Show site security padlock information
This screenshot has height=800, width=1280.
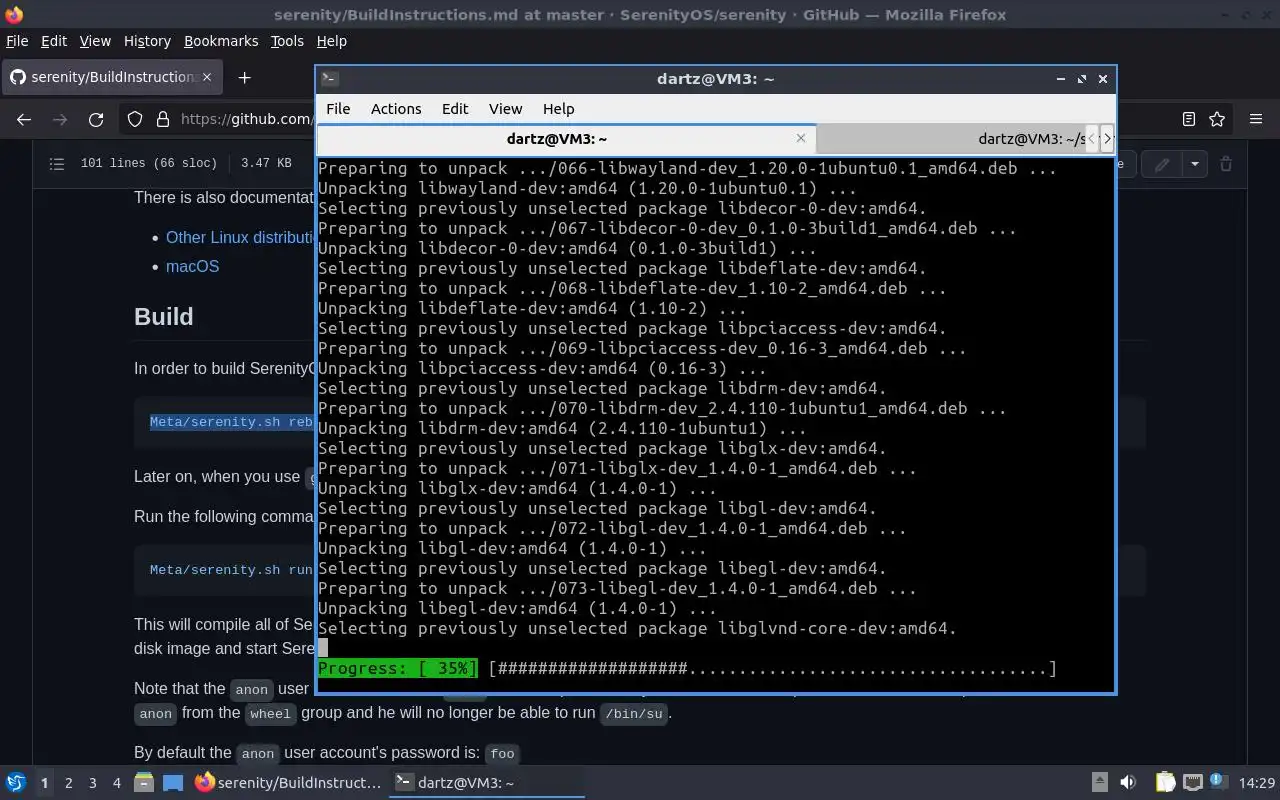[163, 119]
